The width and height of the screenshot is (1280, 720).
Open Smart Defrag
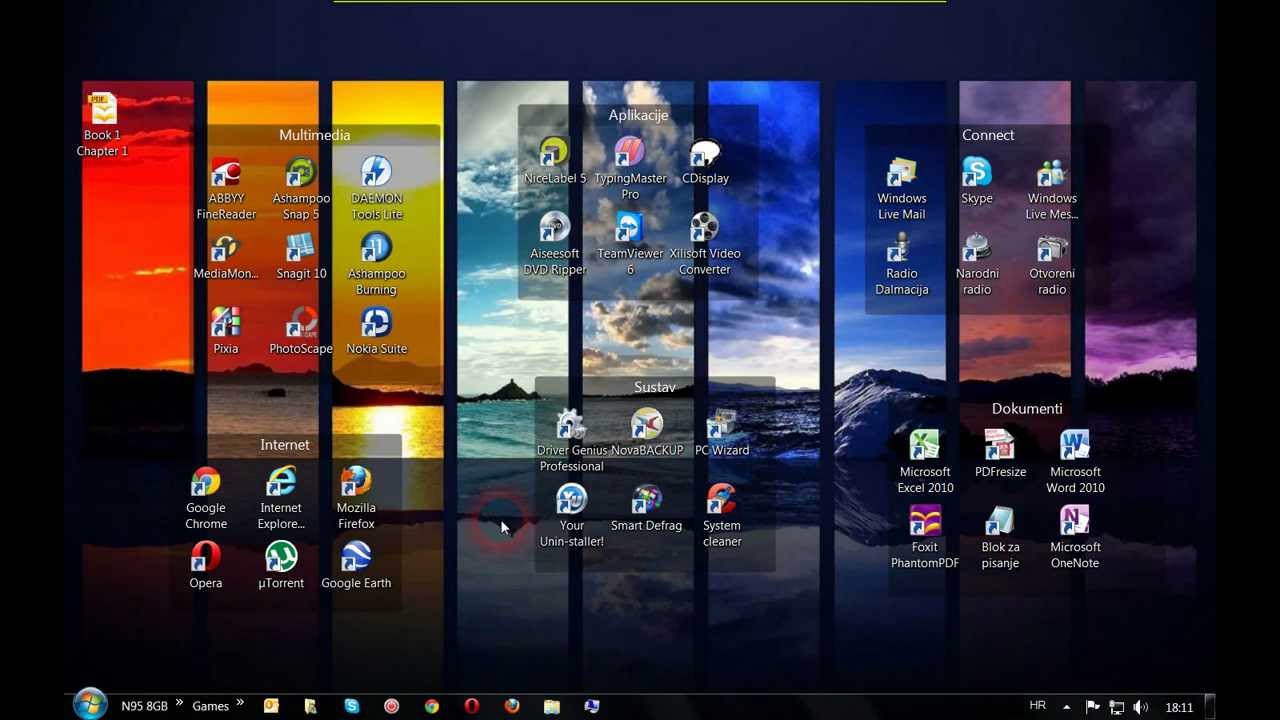(646, 508)
